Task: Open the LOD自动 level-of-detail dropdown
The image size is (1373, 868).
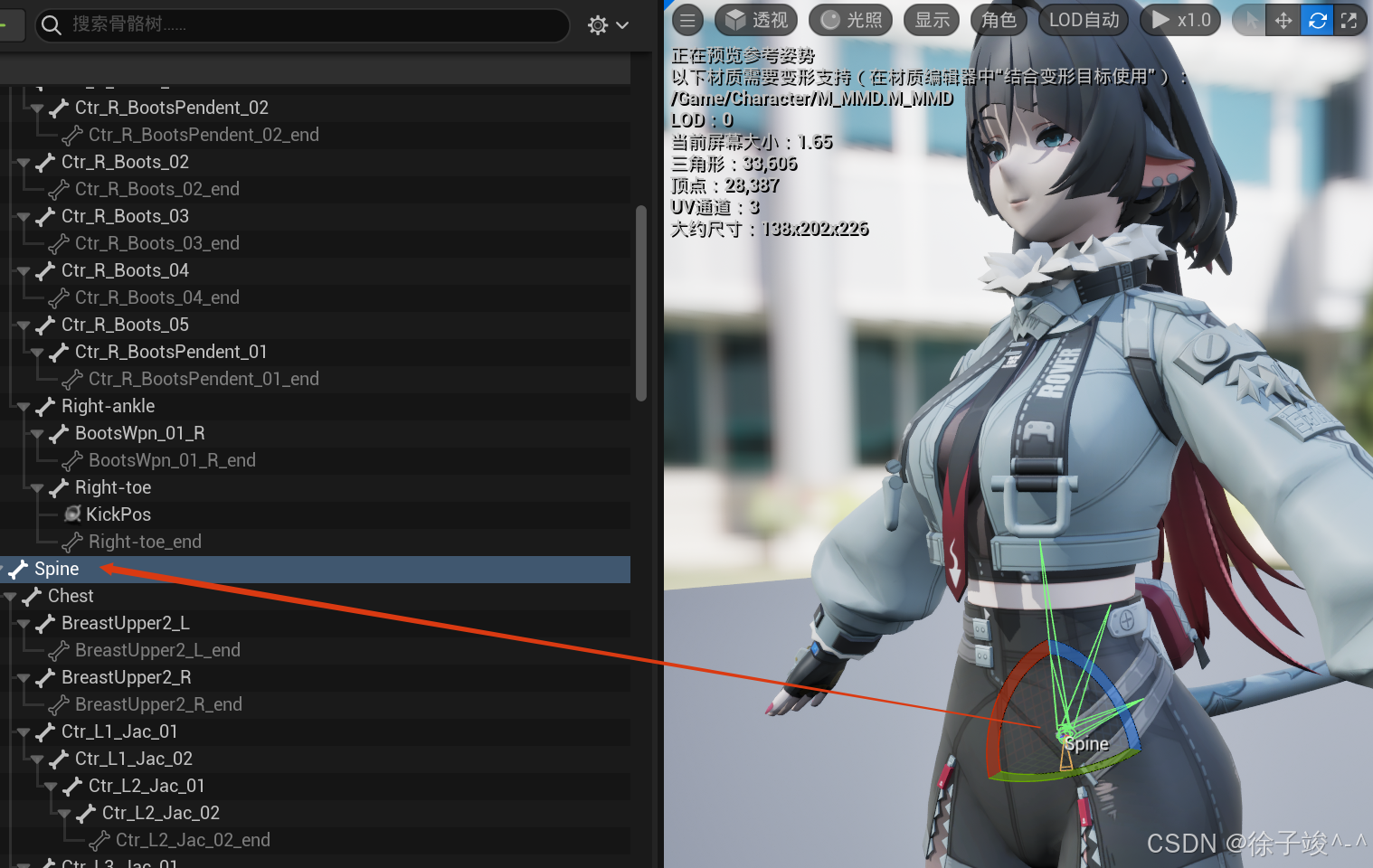Action: 1084,20
